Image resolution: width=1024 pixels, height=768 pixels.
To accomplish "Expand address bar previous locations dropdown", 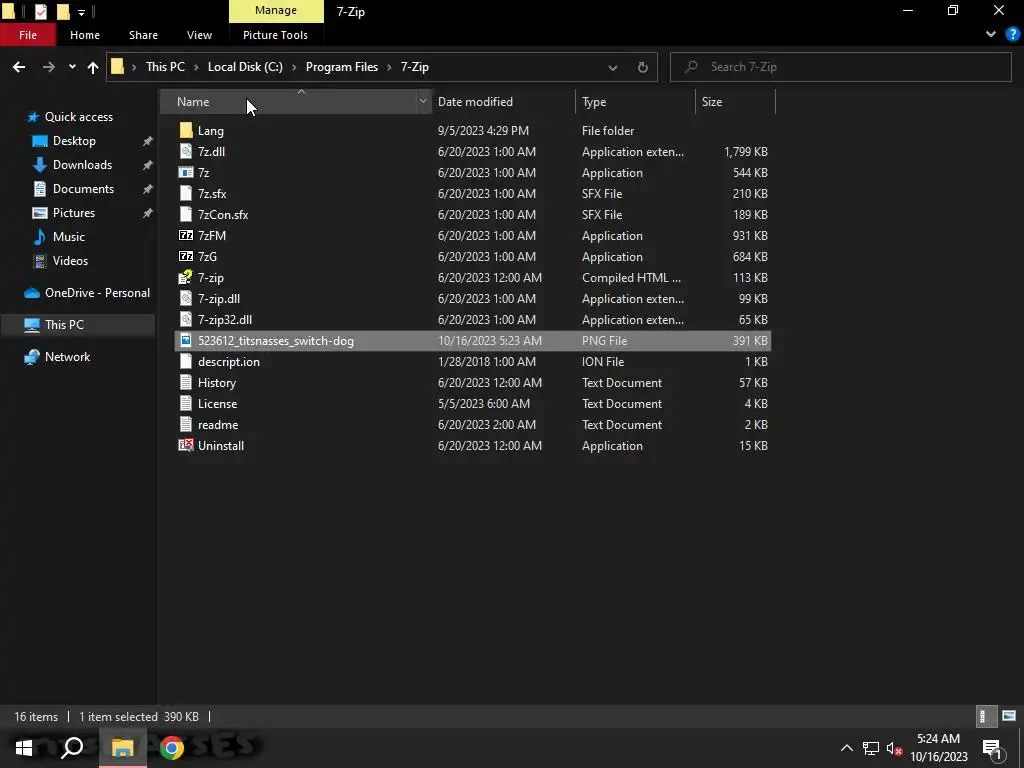I will 613,67.
